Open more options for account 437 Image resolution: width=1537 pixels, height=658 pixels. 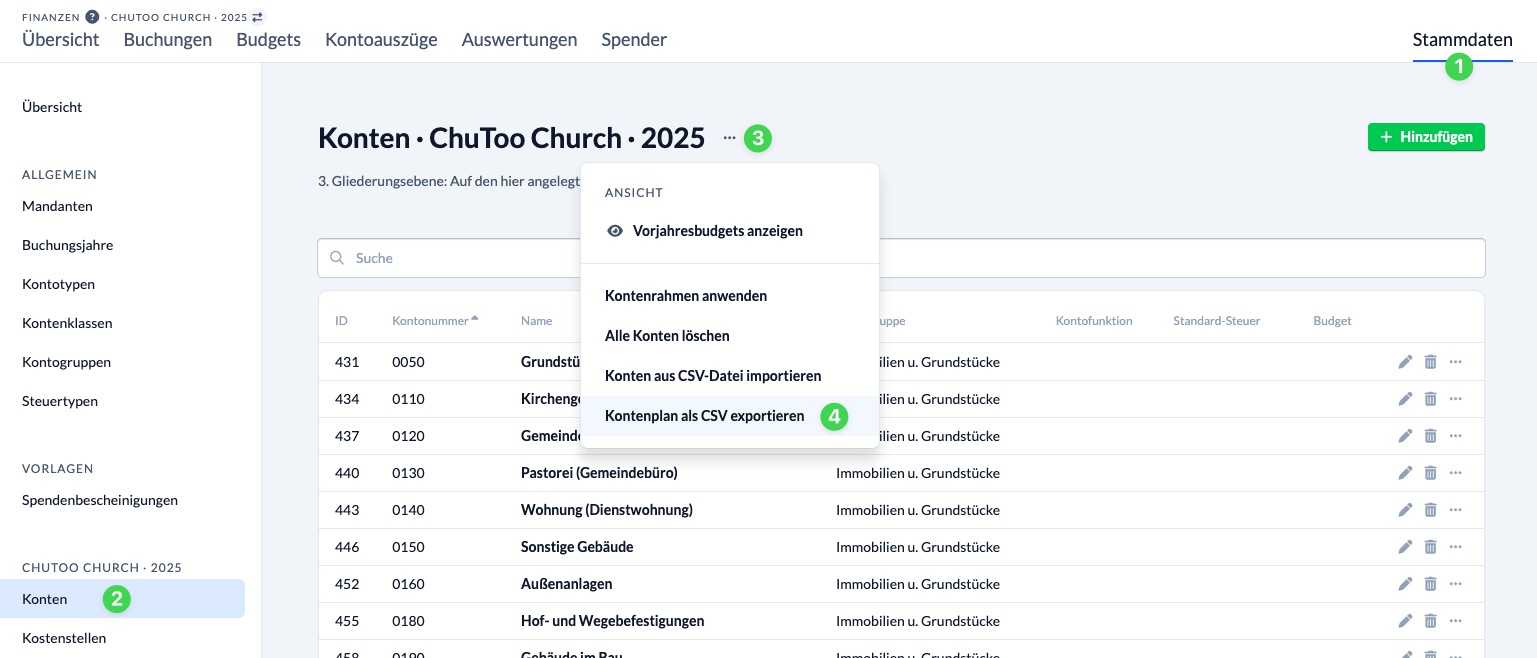tap(1455, 436)
